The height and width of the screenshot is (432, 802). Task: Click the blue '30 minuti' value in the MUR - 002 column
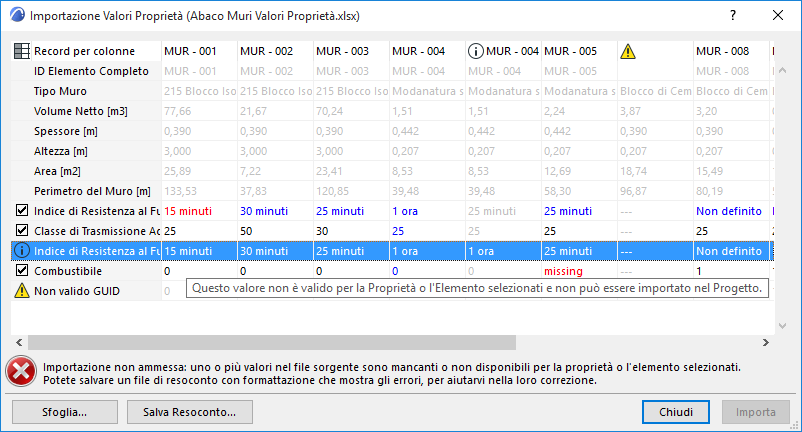[264, 211]
